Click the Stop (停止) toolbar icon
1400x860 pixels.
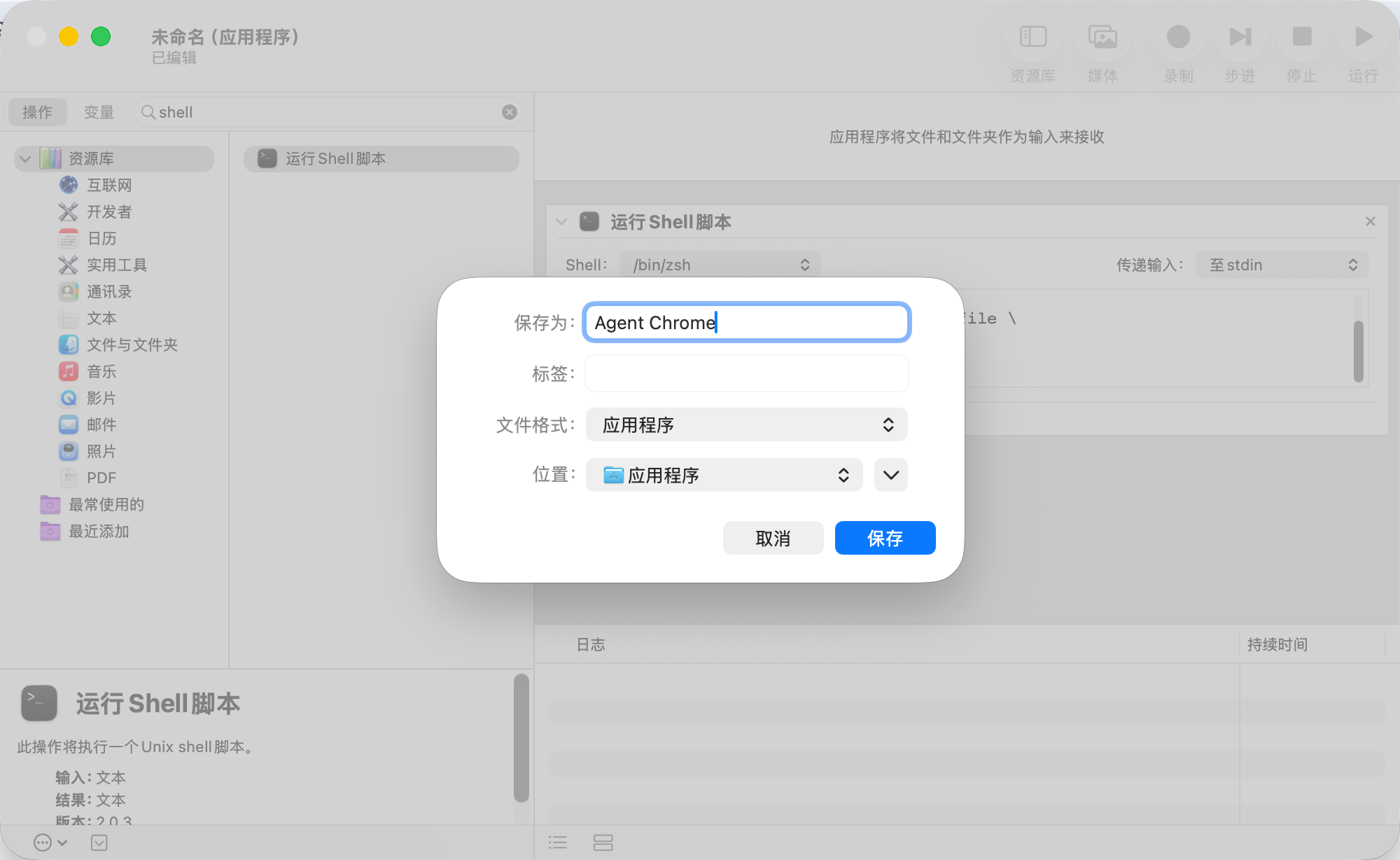pos(1301,36)
